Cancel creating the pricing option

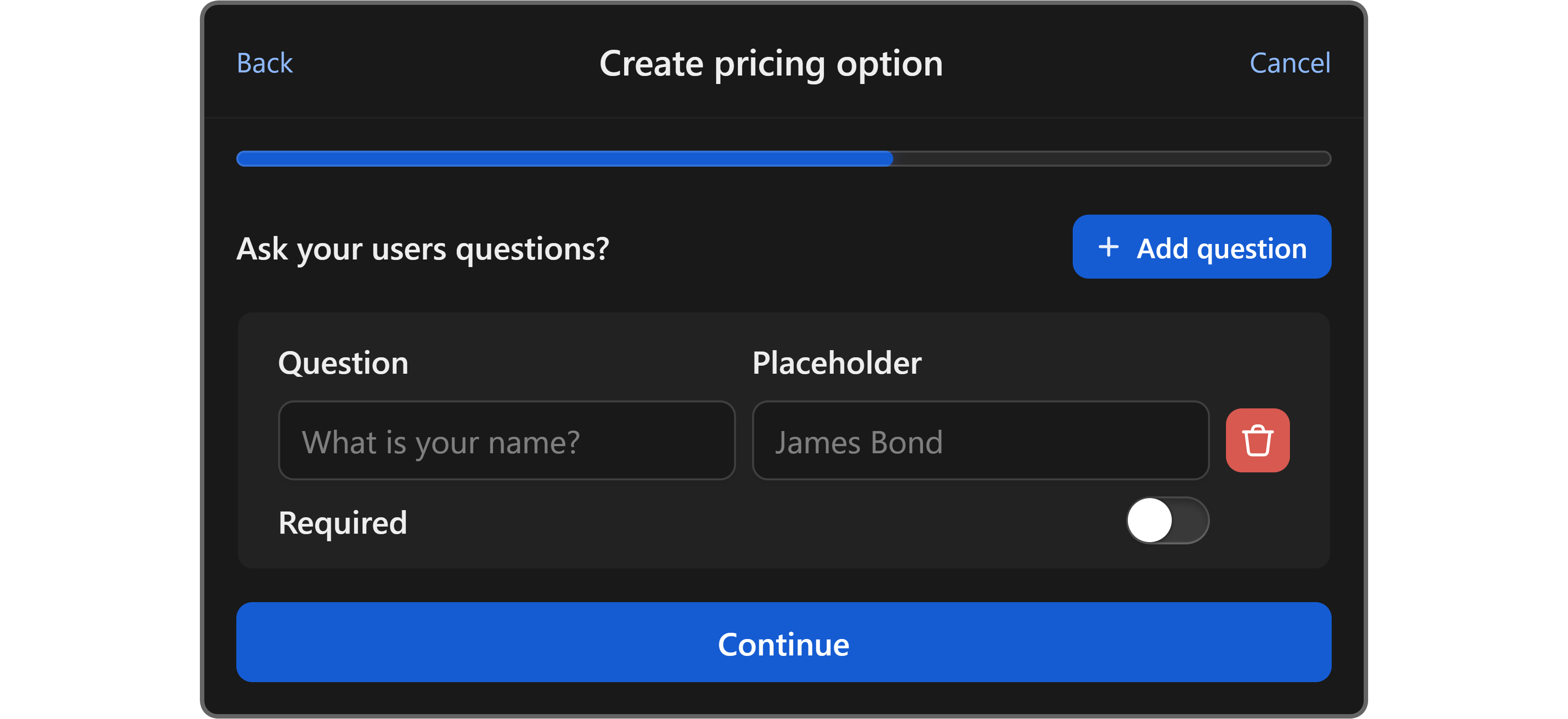pos(1289,63)
